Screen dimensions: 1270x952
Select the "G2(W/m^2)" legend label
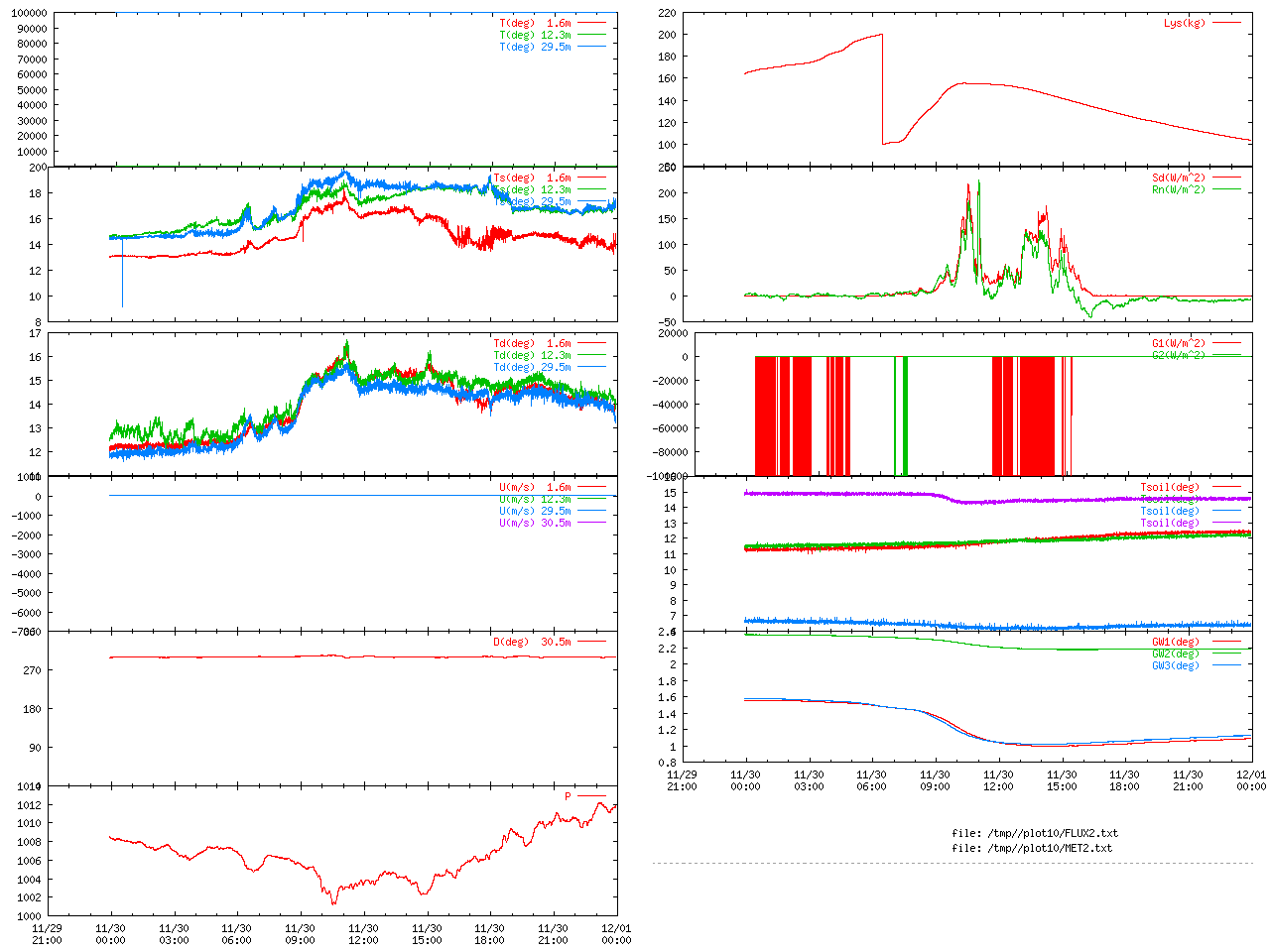1179,355
